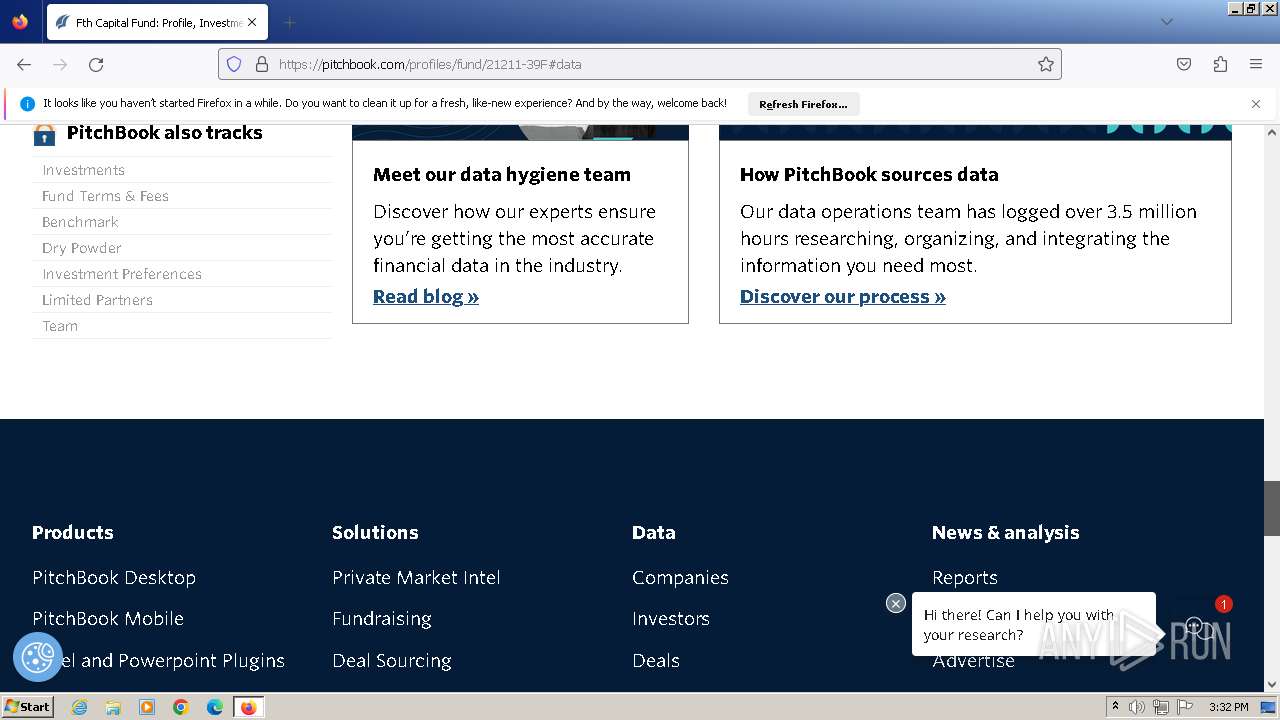Expand the list all tabs arrow
The height and width of the screenshot is (720, 1280).
[1166, 22]
